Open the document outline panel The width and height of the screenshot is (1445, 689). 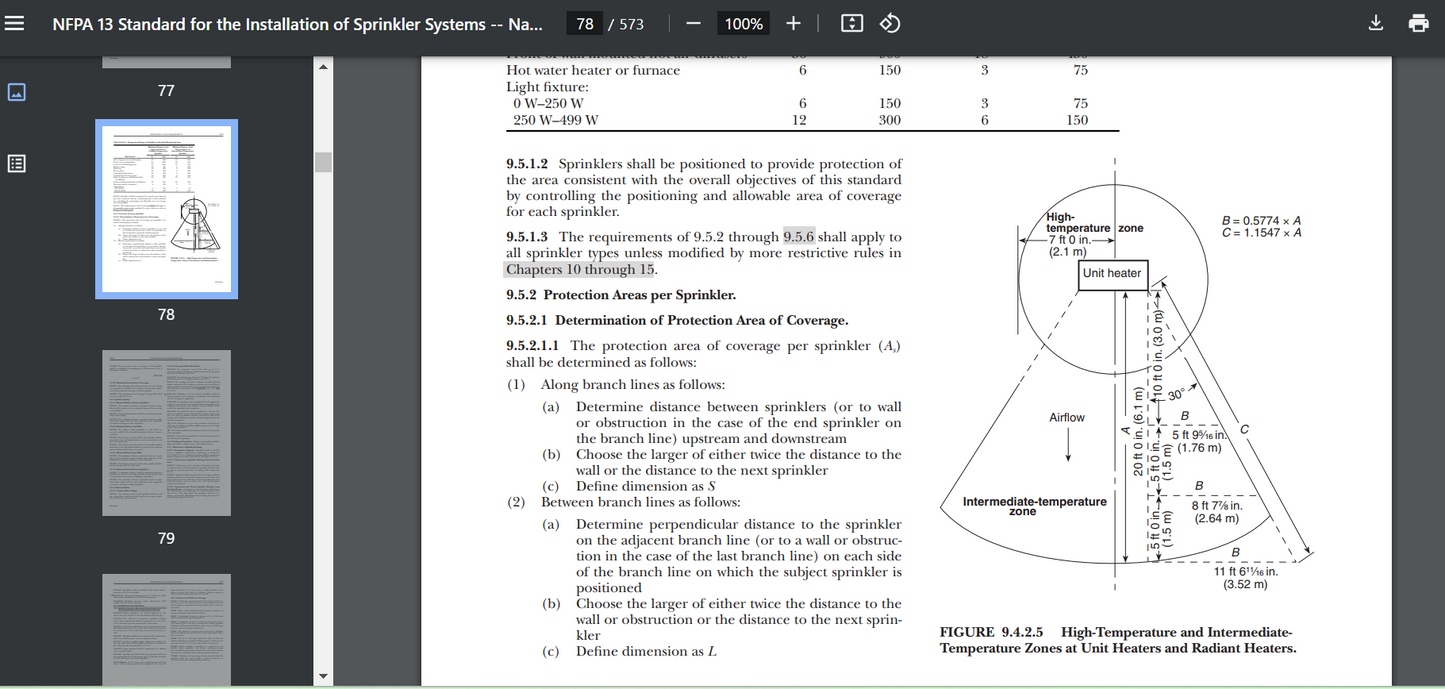[x=16, y=163]
